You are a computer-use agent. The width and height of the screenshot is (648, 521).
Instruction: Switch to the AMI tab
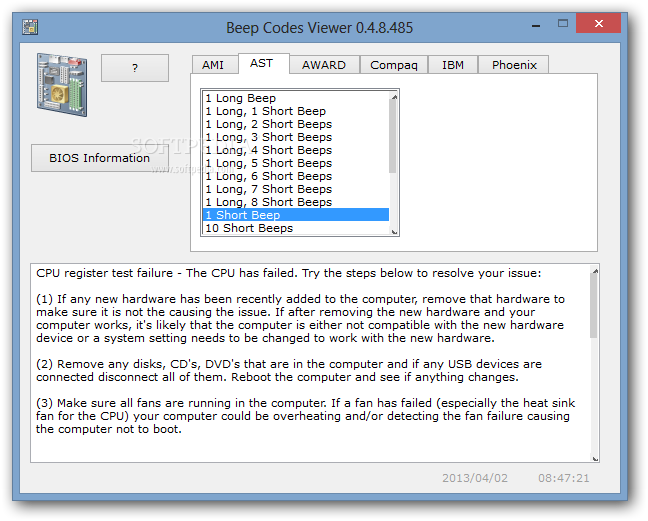click(x=213, y=65)
